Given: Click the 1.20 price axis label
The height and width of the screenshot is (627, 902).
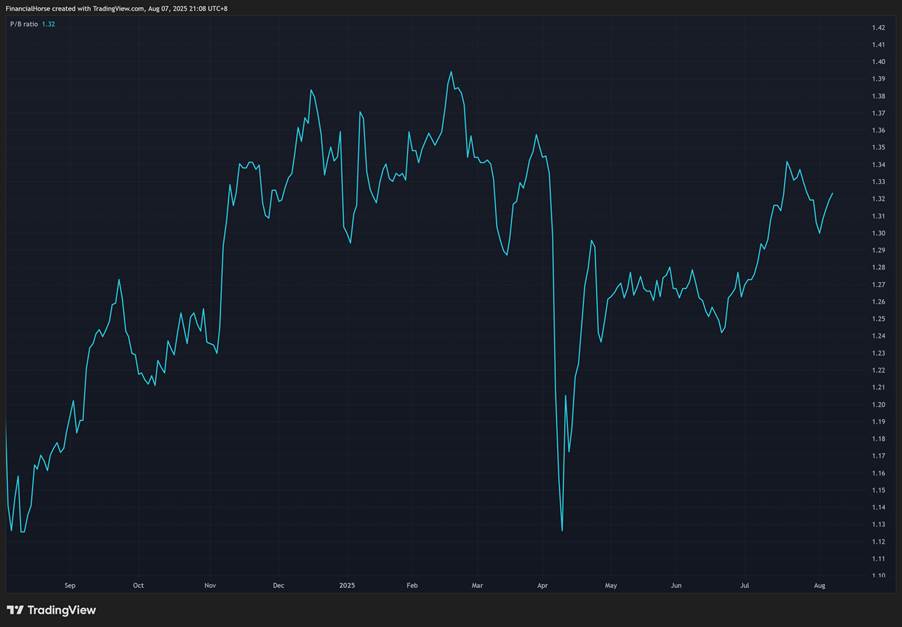Looking at the screenshot, I should [878, 404].
